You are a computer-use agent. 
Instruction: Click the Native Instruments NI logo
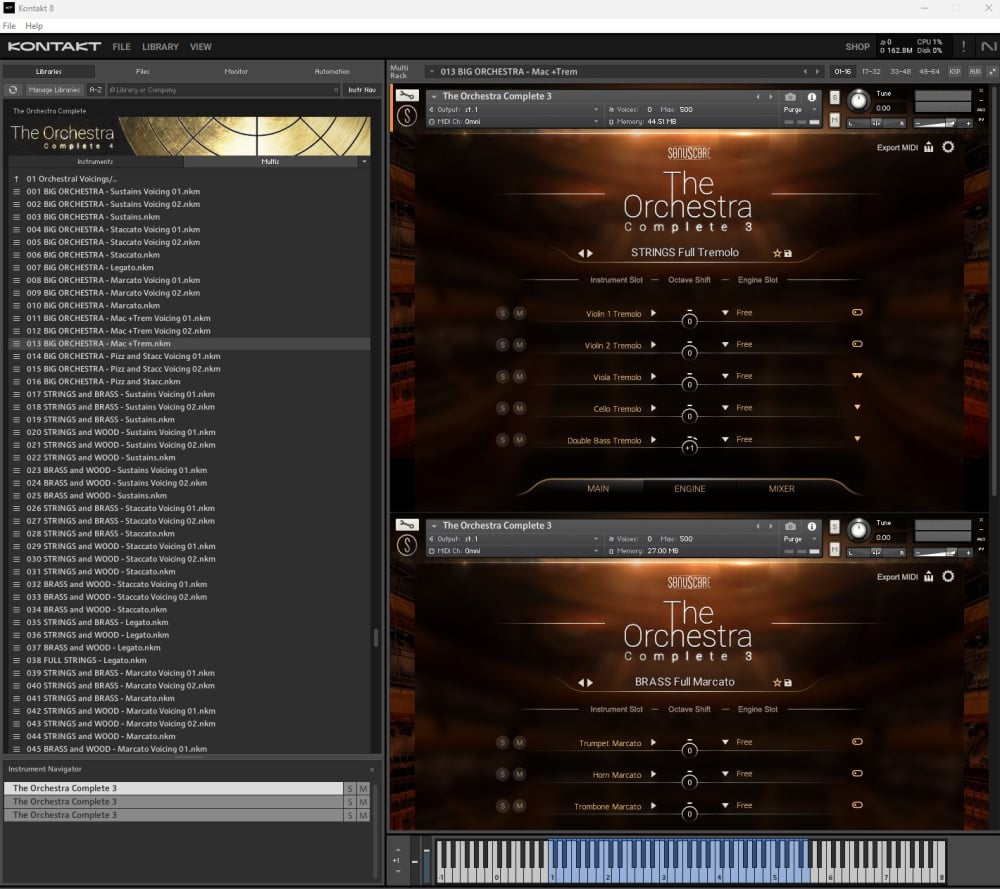click(989, 47)
